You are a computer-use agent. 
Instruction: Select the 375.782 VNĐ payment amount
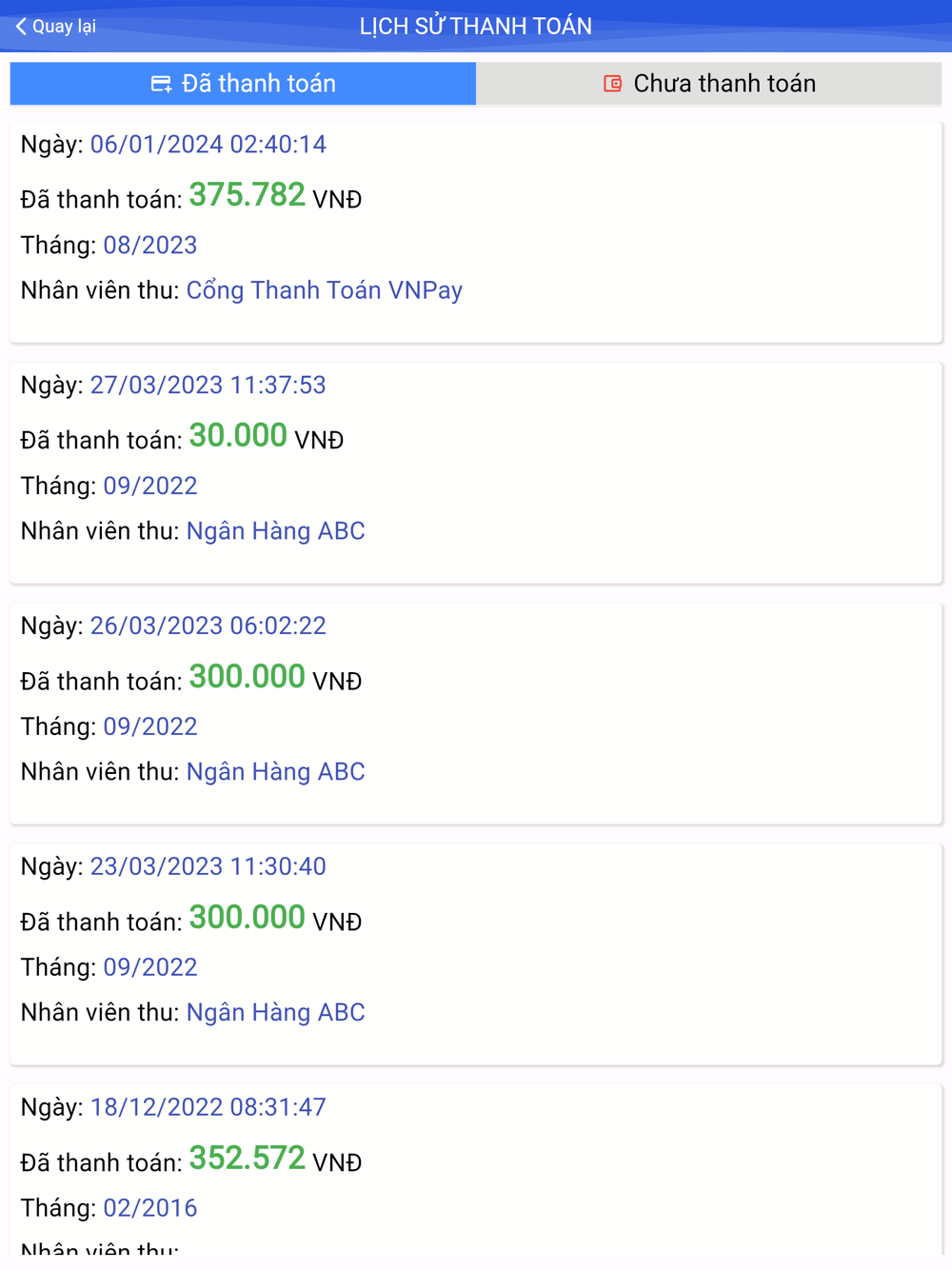[248, 196]
